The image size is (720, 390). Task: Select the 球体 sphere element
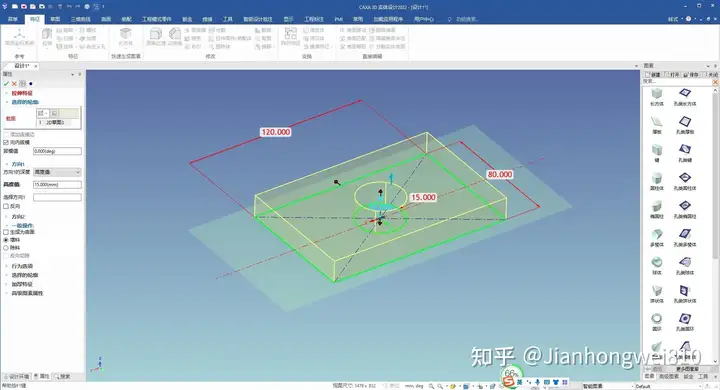tap(657, 266)
